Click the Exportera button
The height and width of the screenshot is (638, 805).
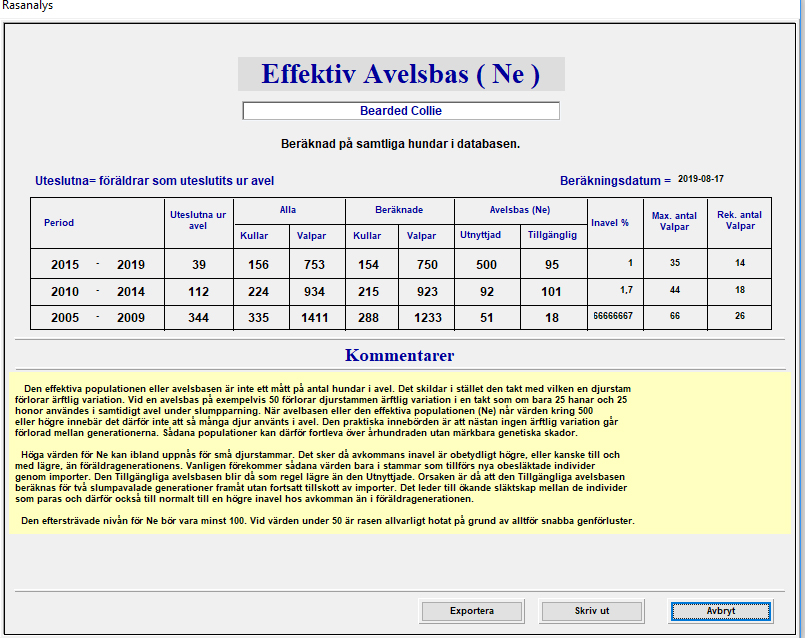coord(471,611)
